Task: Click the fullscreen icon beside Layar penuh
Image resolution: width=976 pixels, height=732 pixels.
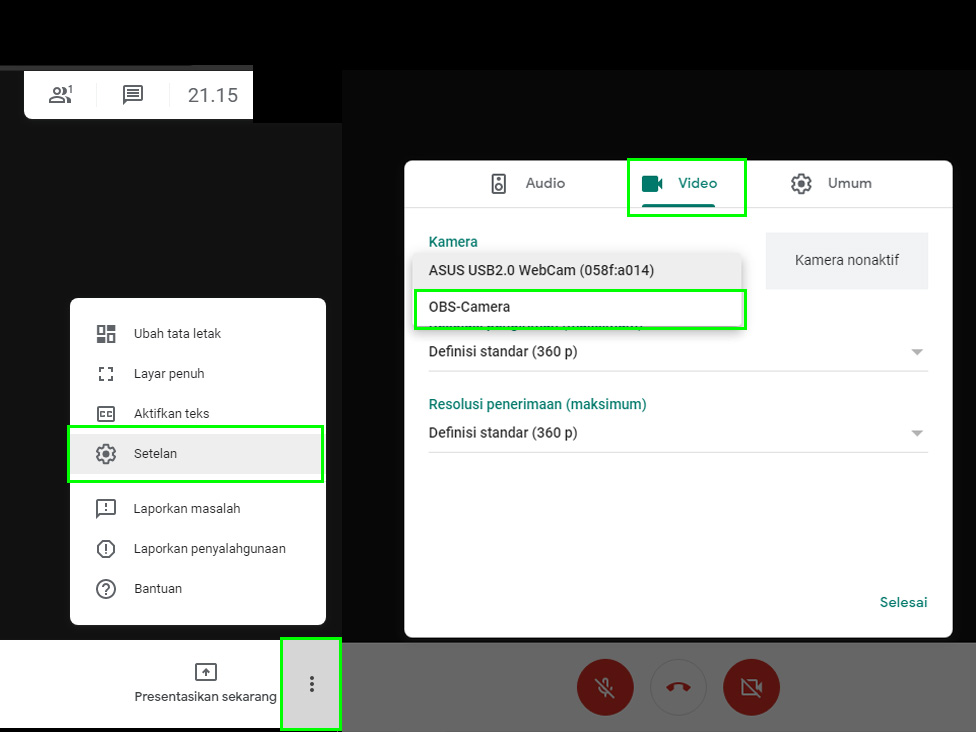Action: point(106,373)
